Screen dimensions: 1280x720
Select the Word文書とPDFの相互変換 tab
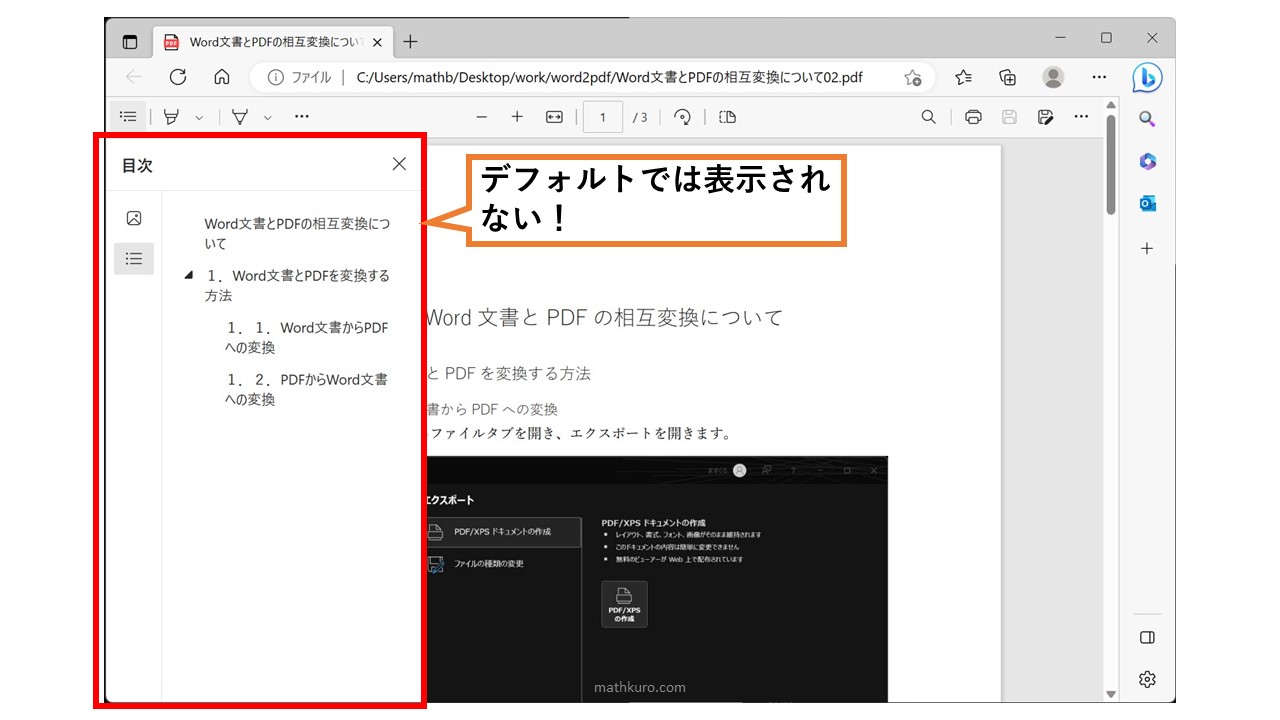click(273, 41)
